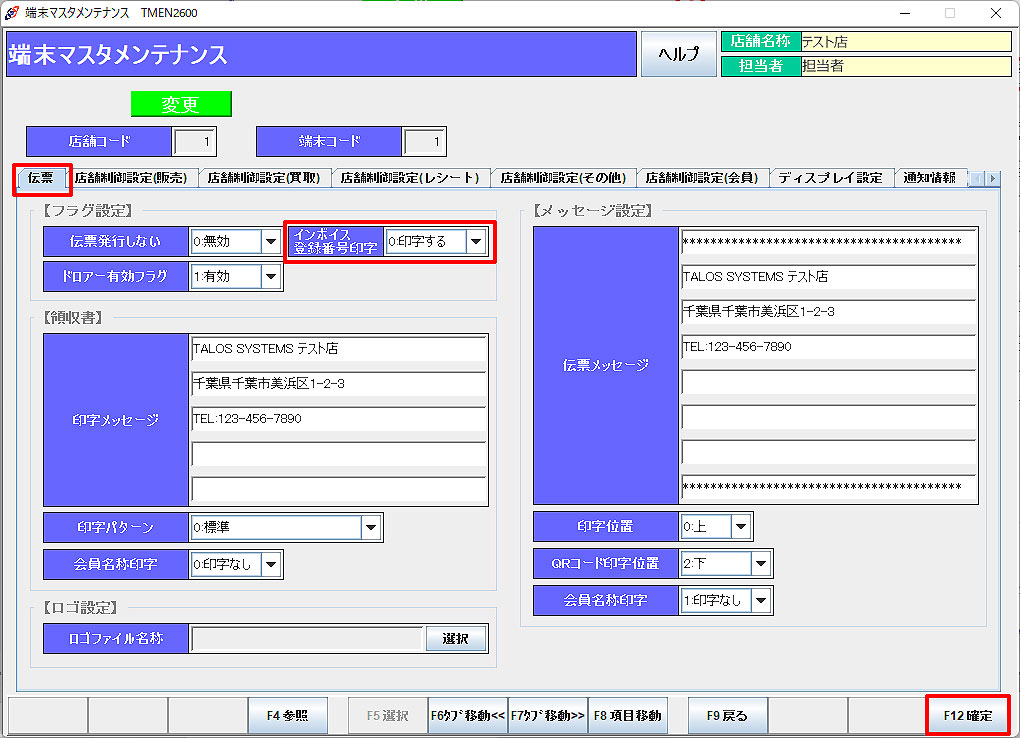The width and height of the screenshot is (1020, 738).
Task: Expand インボイス登録番号印字 dropdown
Action: (x=476, y=241)
